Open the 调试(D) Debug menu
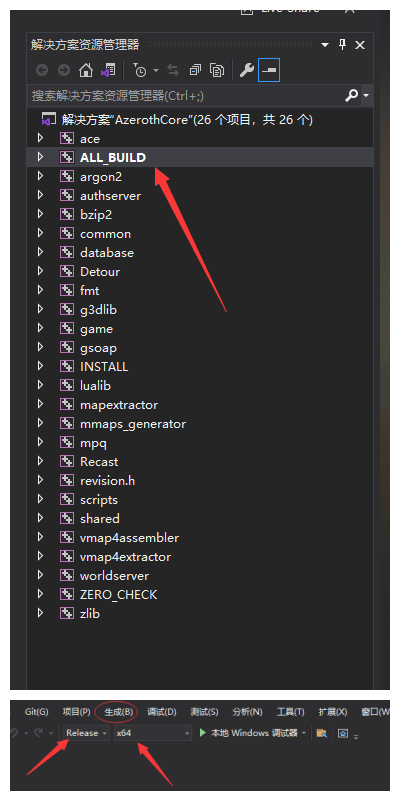The width and height of the screenshot is (400, 801). coord(161,712)
